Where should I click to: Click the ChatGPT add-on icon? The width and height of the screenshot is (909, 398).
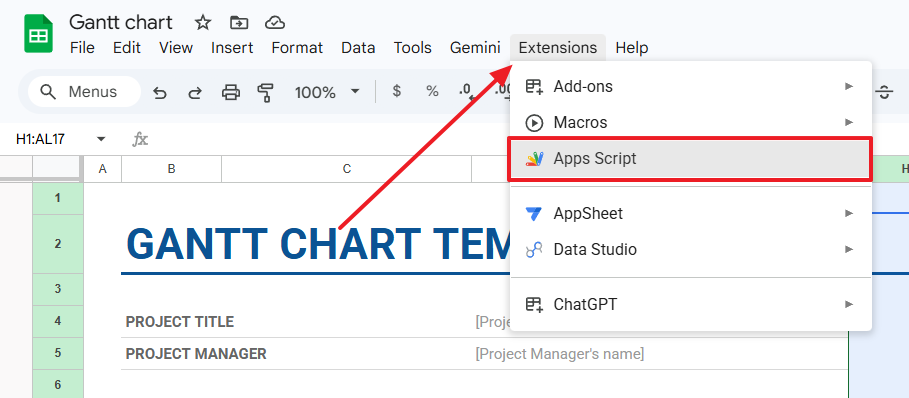[x=534, y=304]
